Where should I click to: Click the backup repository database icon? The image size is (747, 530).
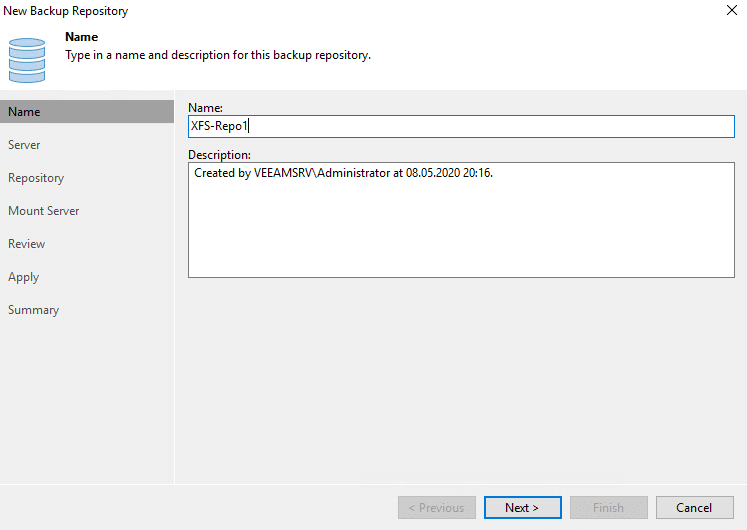[27, 60]
